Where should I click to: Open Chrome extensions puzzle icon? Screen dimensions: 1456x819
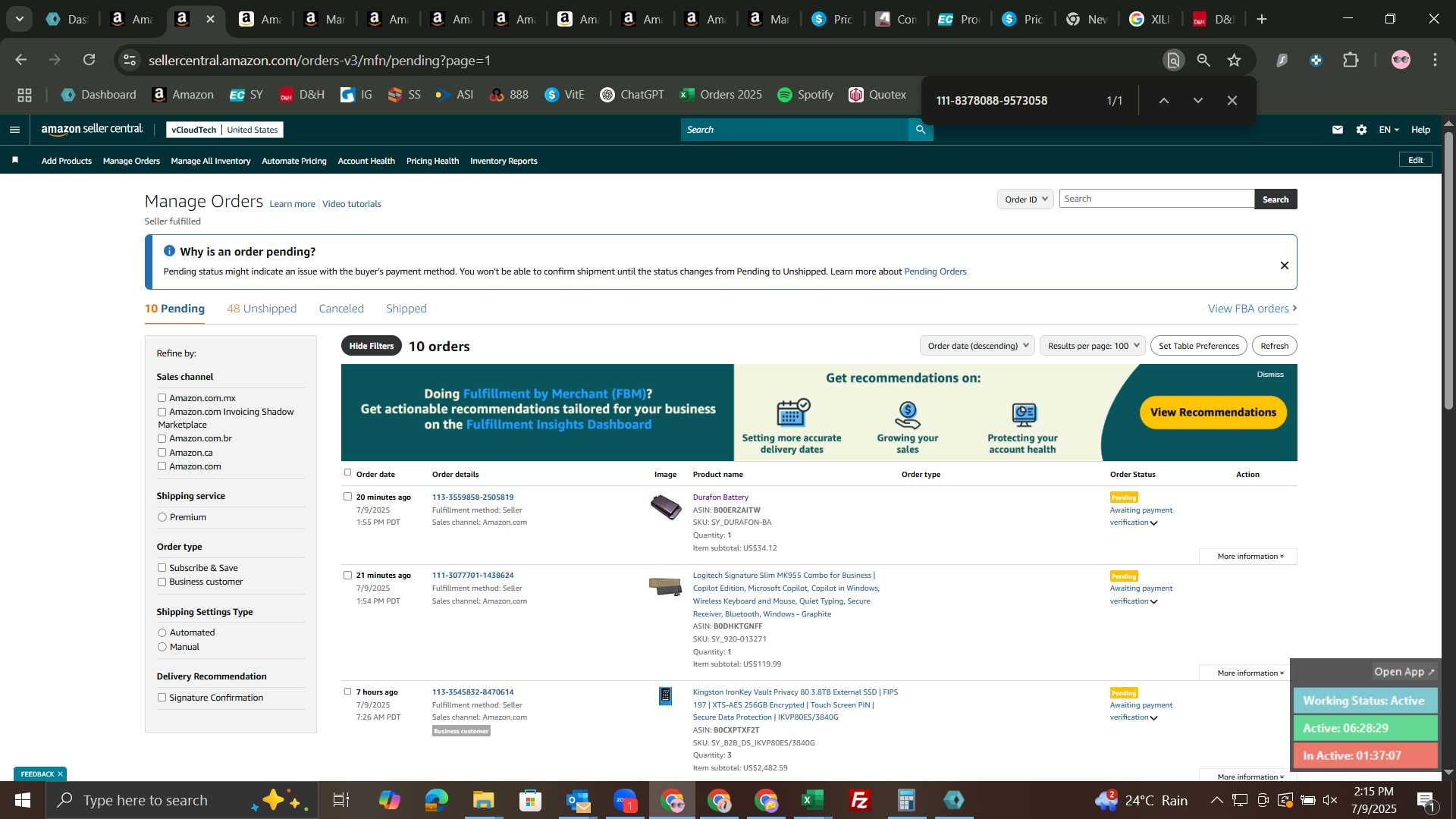pyautogui.click(x=1351, y=60)
